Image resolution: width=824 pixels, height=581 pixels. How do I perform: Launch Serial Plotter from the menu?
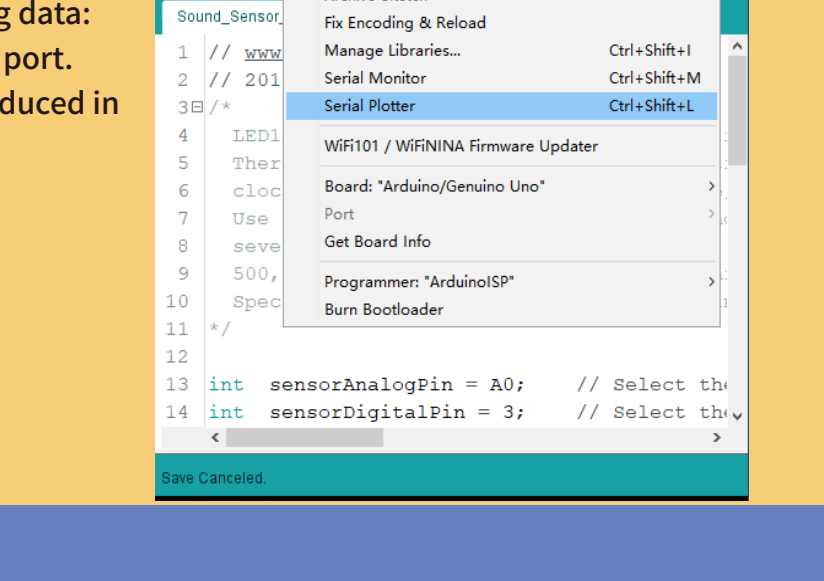pos(502,106)
